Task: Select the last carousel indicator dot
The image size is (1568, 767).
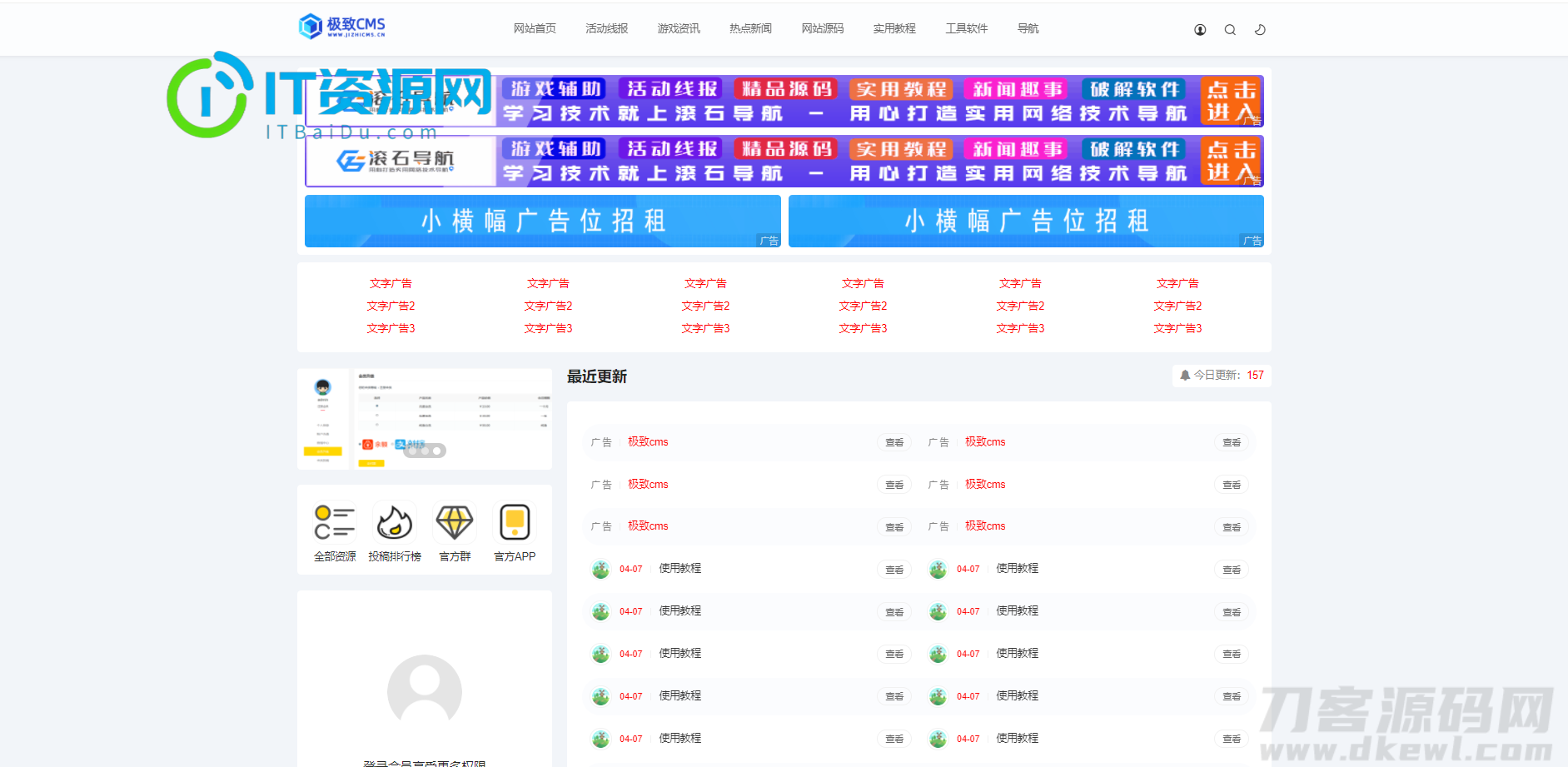Action: point(437,451)
